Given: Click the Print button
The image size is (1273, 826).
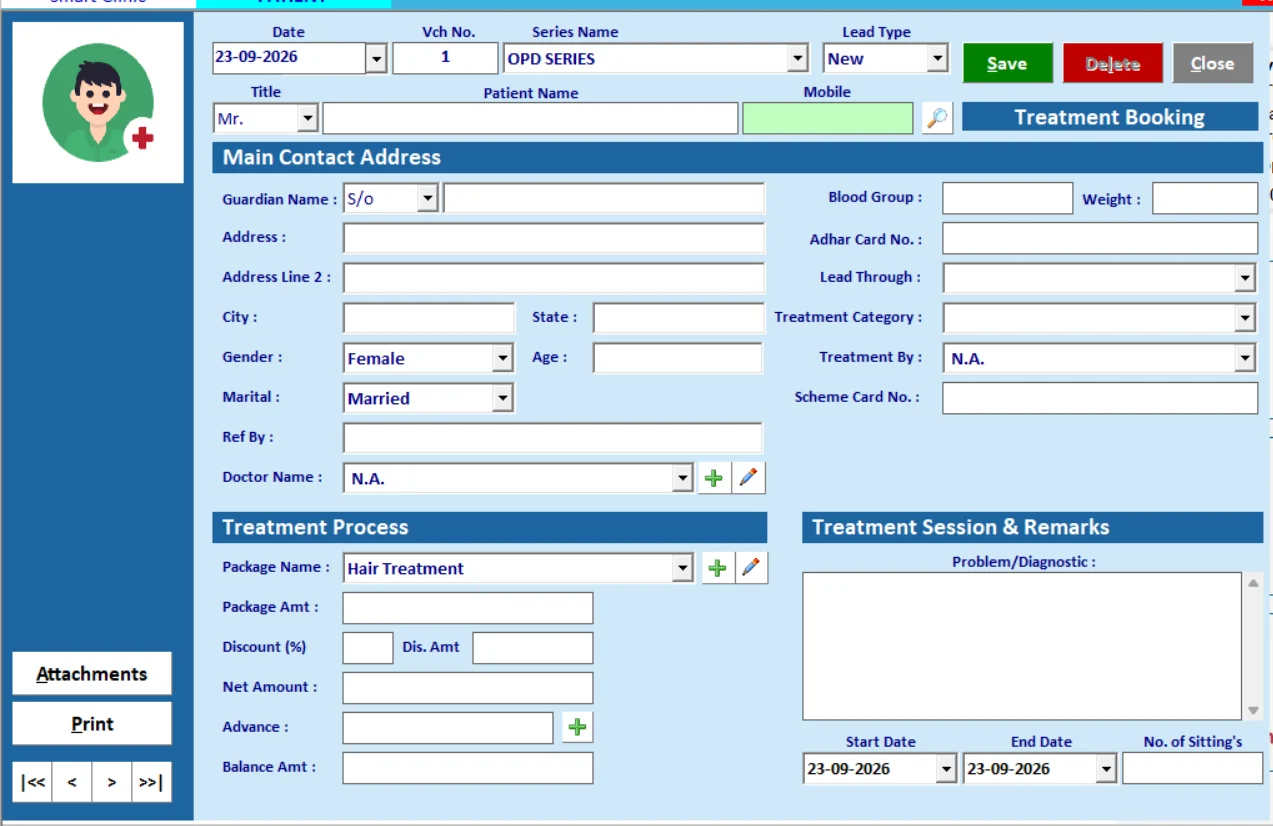Looking at the screenshot, I should pyautogui.click(x=92, y=723).
